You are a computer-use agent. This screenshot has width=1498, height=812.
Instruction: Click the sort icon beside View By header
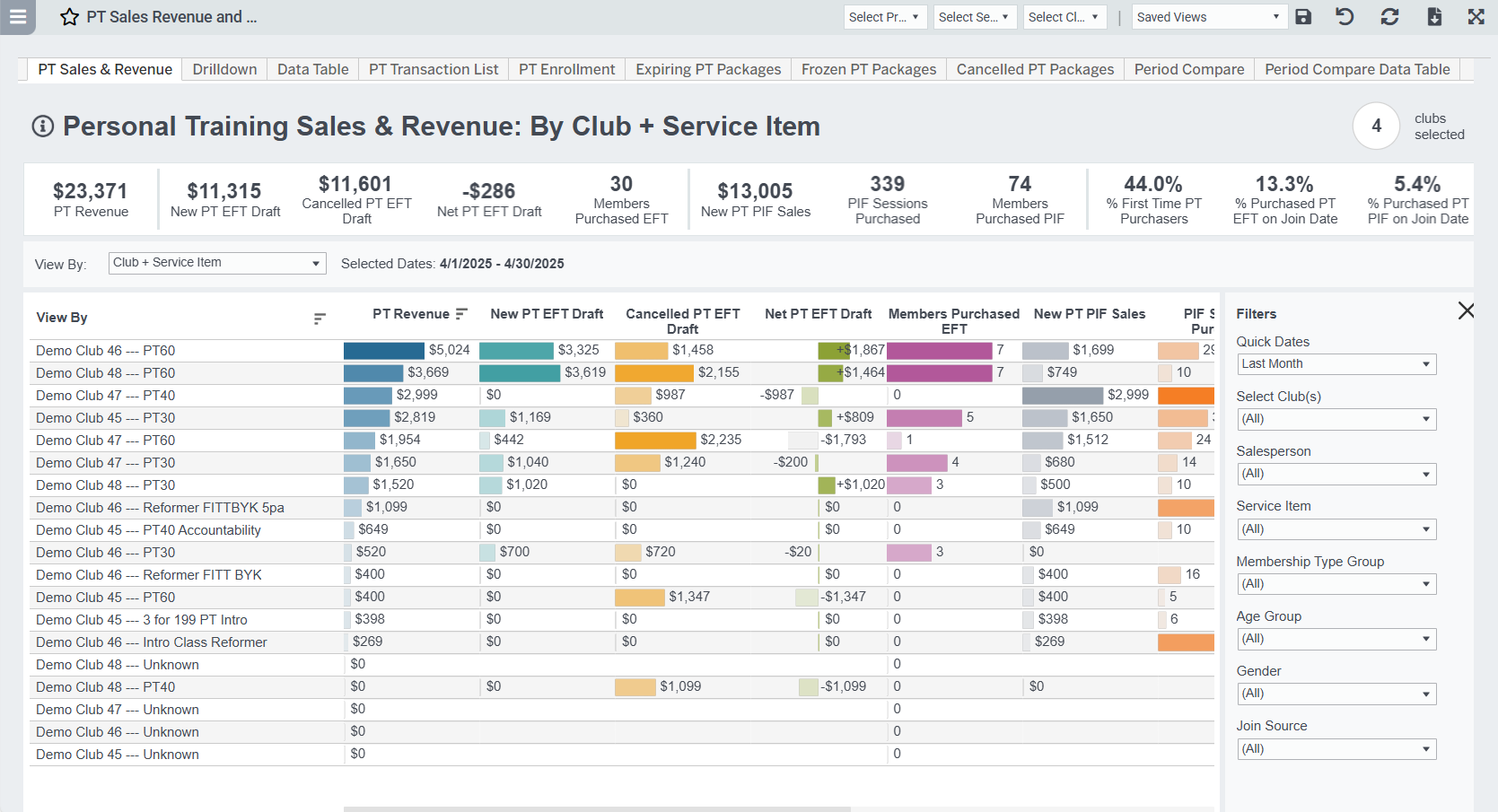319,319
